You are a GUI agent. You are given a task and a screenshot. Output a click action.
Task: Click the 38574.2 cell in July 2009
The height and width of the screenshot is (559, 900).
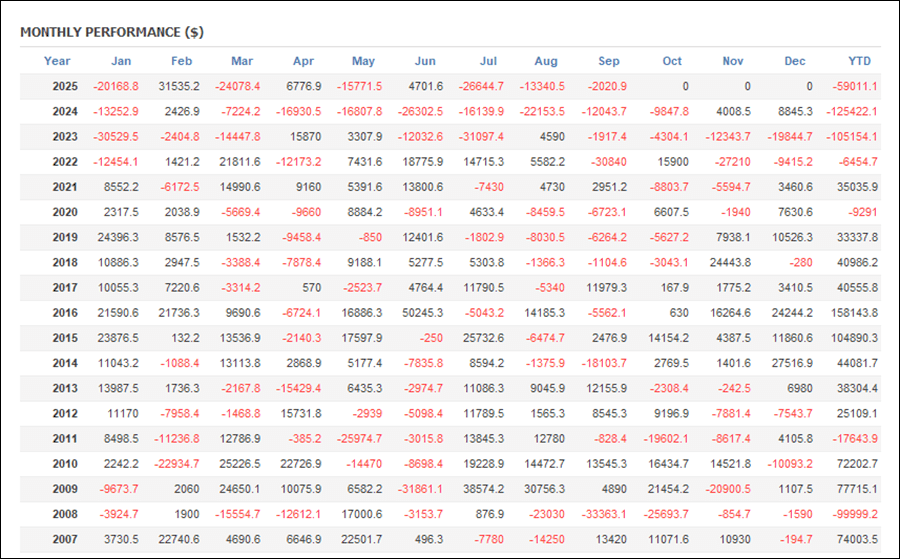pyautogui.click(x=484, y=489)
